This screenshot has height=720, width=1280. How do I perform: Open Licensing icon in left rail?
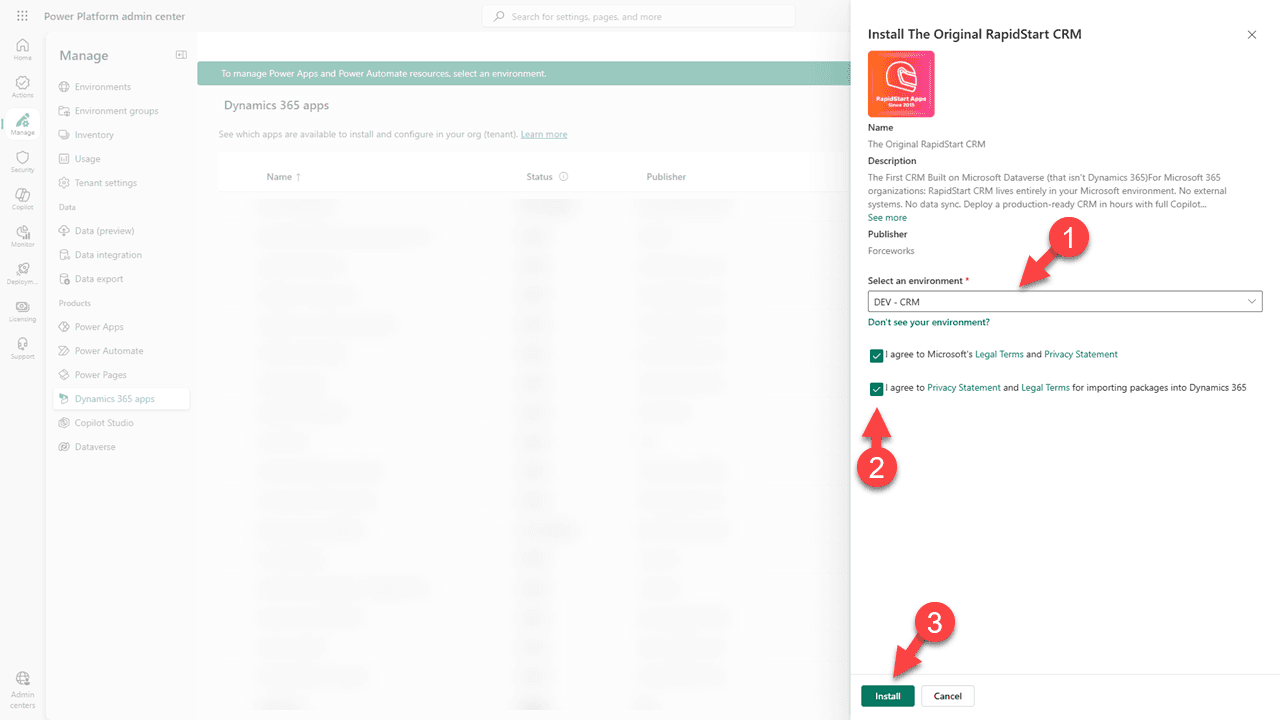[22, 311]
